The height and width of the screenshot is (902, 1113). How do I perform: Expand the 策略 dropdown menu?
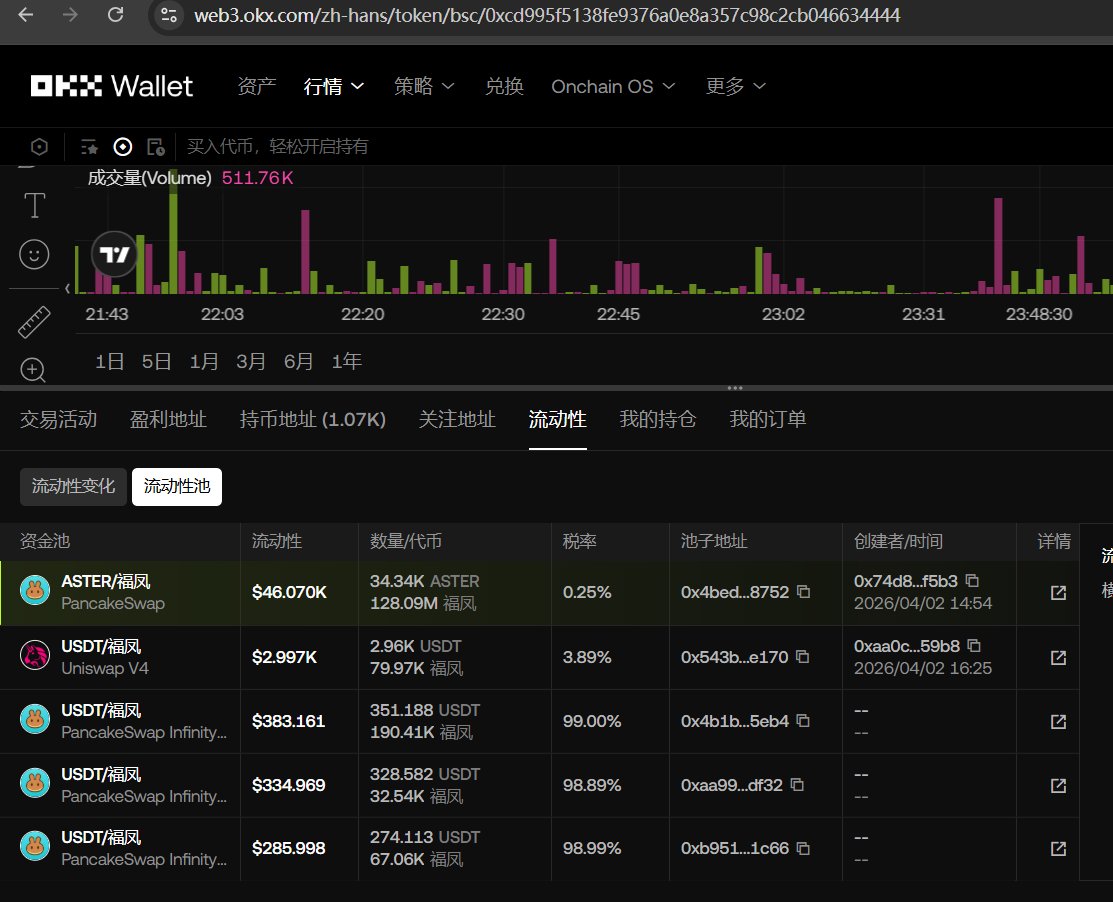pos(424,87)
